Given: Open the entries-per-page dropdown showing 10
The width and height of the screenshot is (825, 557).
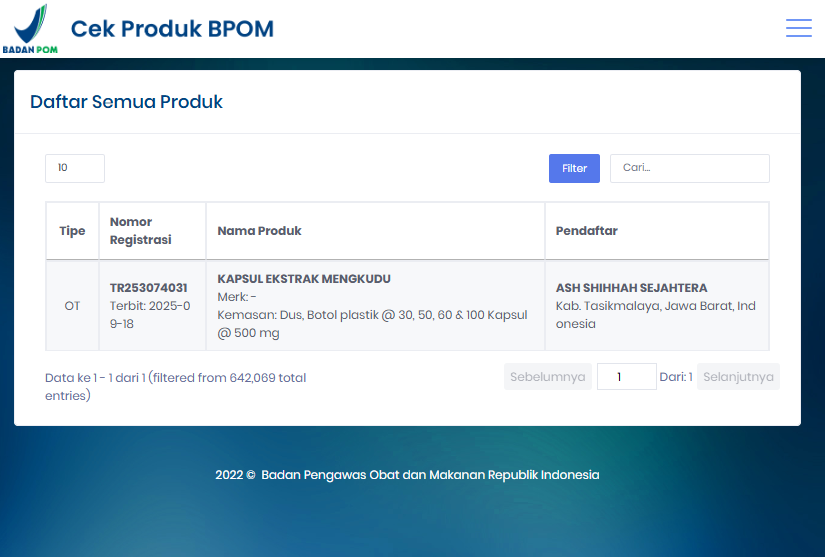Looking at the screenshot, I should click(75, 168).
